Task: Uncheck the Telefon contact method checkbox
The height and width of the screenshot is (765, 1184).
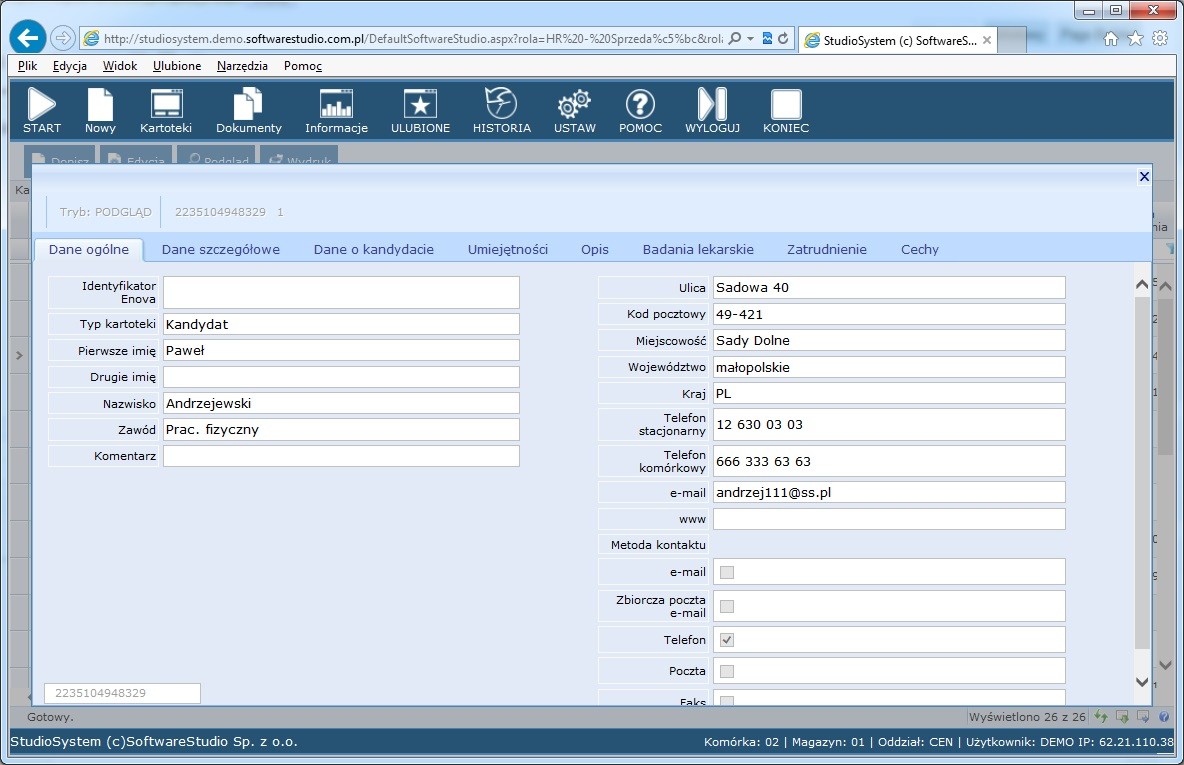Action: [x=726, y=640]
